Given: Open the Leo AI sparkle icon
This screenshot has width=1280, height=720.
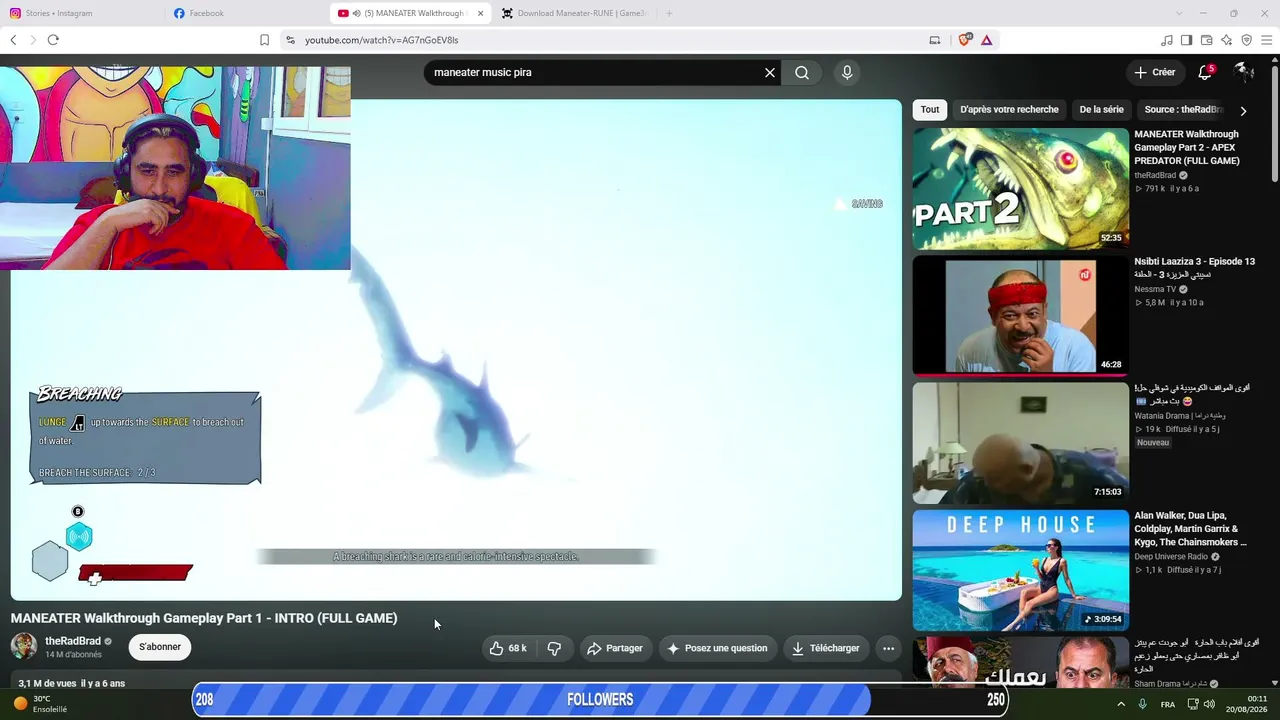Looking at the screenshot, I should tap(1227, 40).
